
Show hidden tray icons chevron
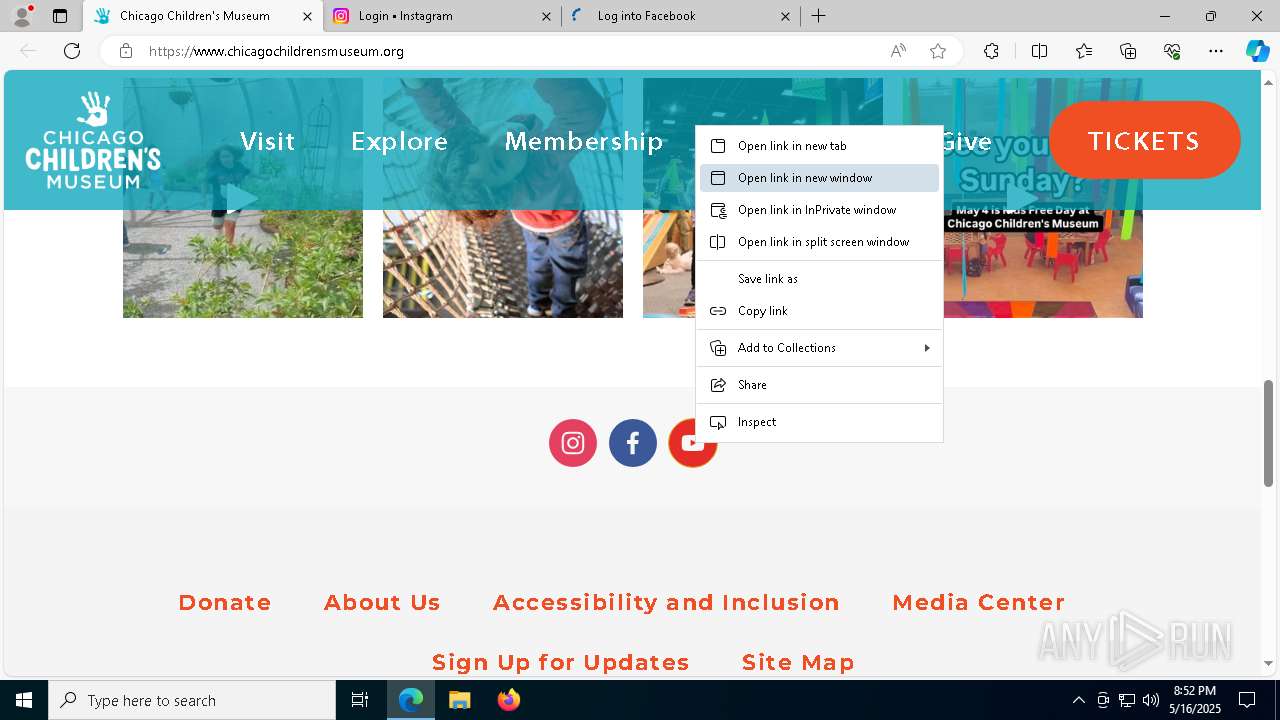(x=1078, y=700)
